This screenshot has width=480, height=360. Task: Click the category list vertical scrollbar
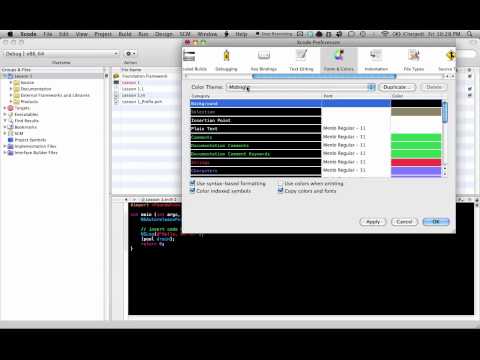click(444, 112)
